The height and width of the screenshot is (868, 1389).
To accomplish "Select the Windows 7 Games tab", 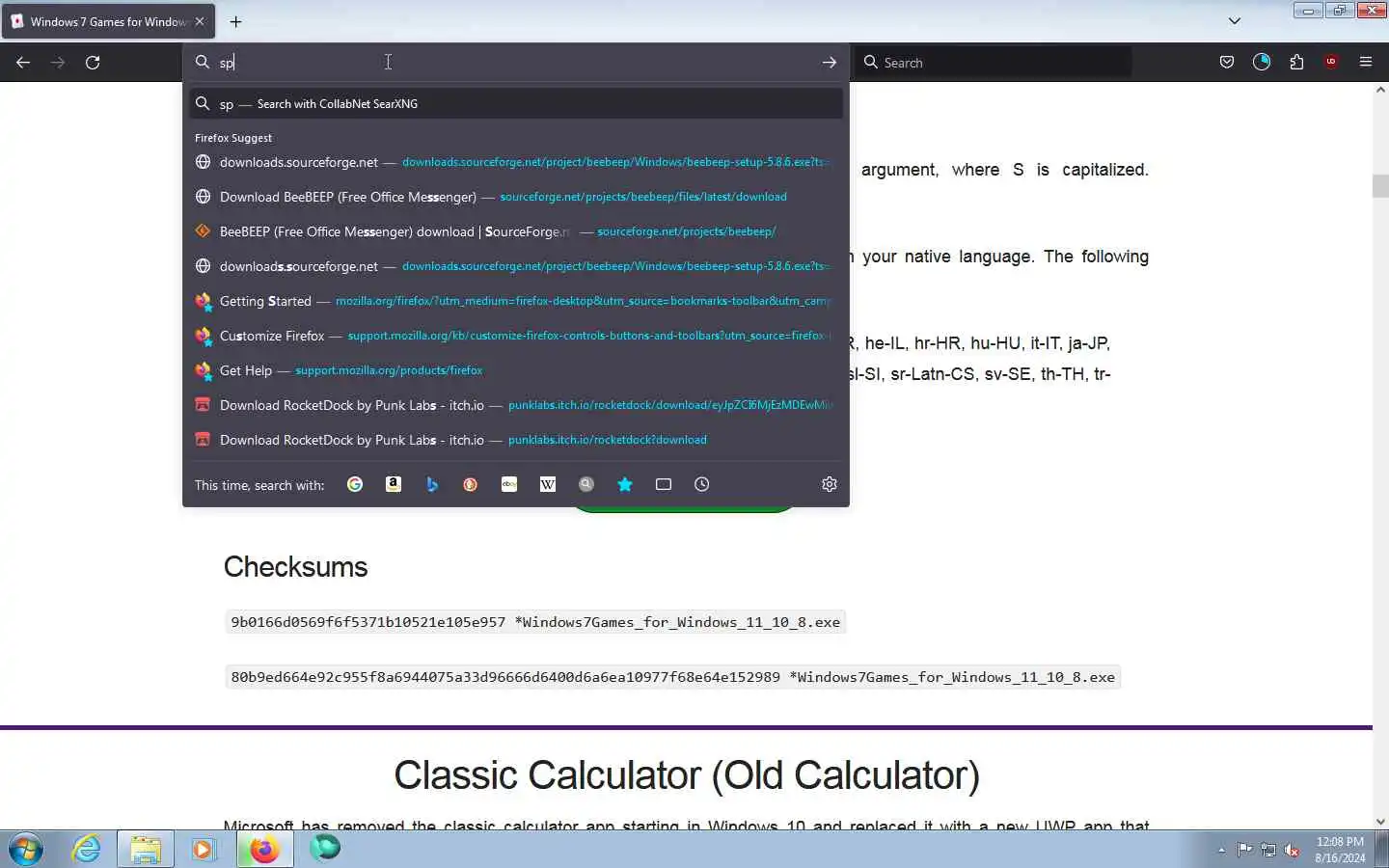I will click(x=107, y=21).
